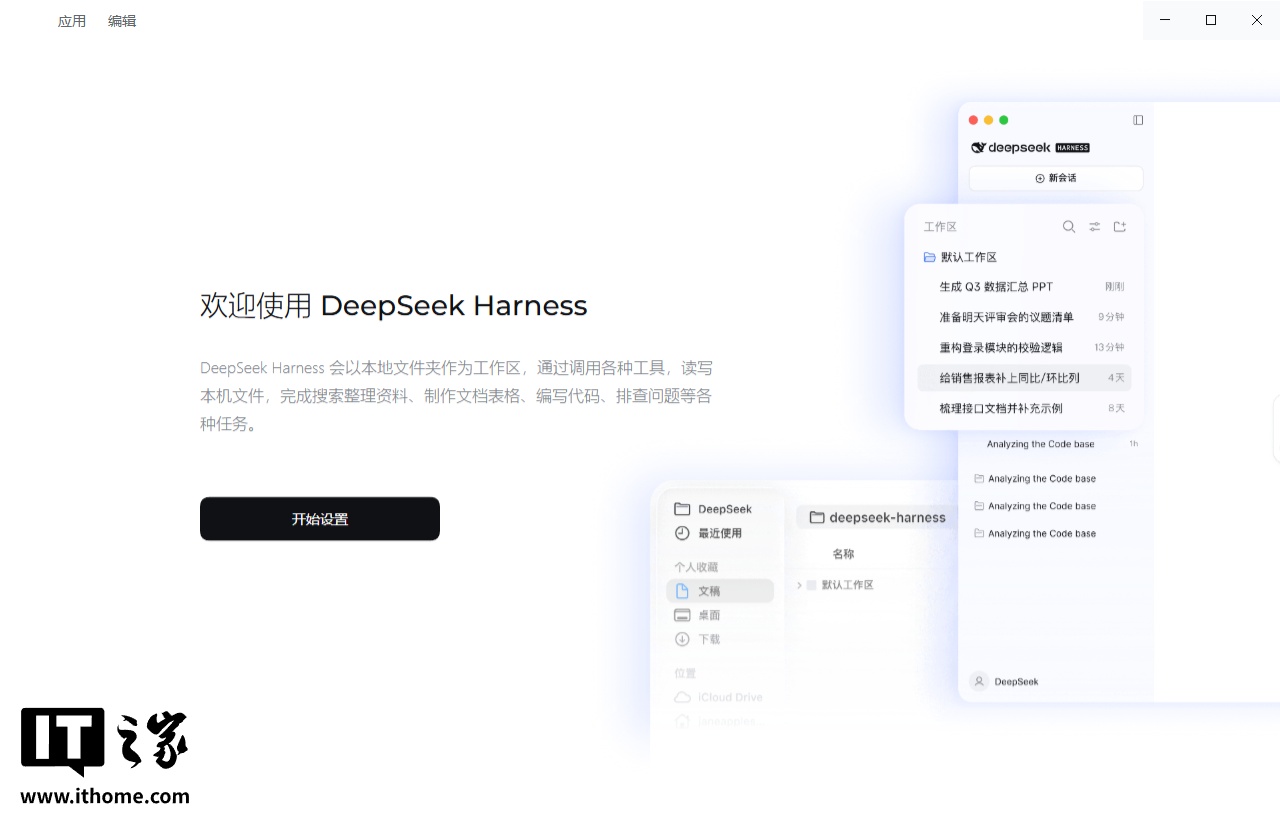The image size is (1280, 820).
Task: Select iCloud Drive in the file sidebar
Action: 719,697
